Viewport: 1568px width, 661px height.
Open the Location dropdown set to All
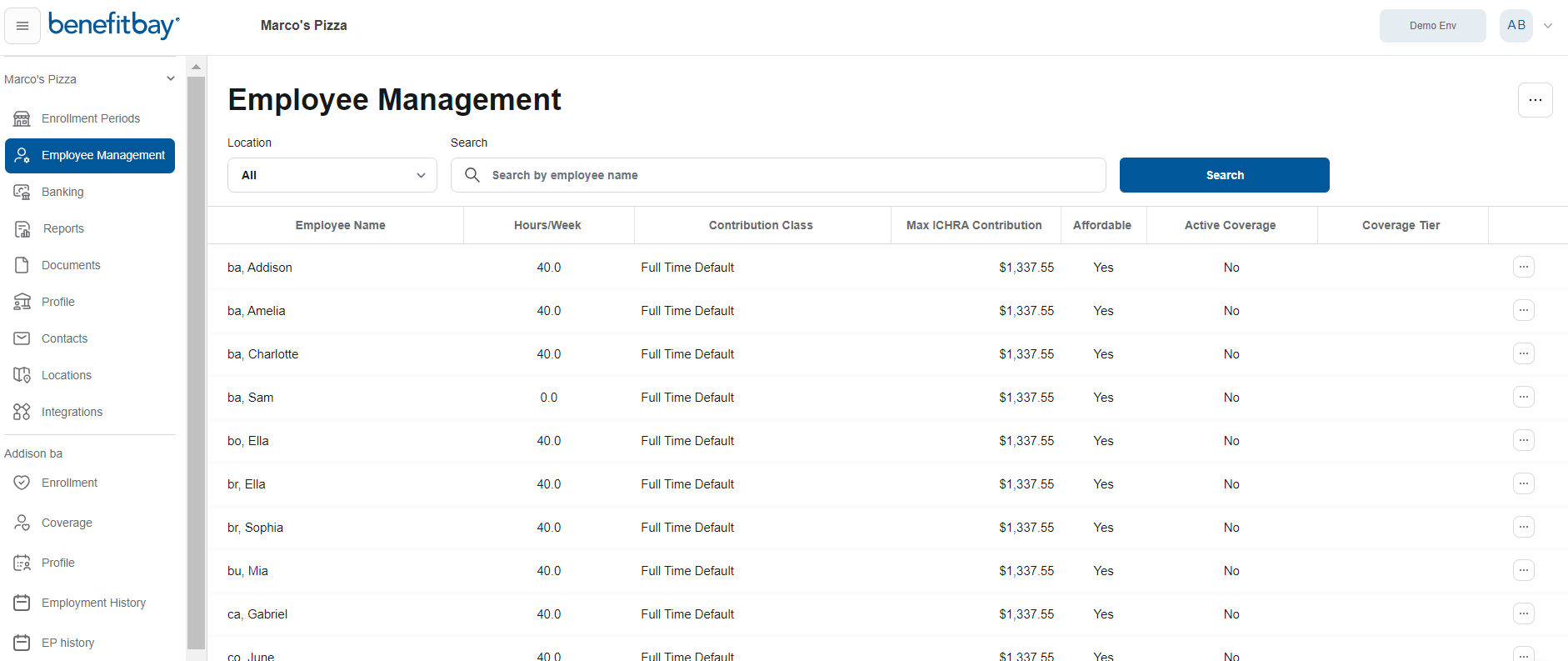coord(332,175)
